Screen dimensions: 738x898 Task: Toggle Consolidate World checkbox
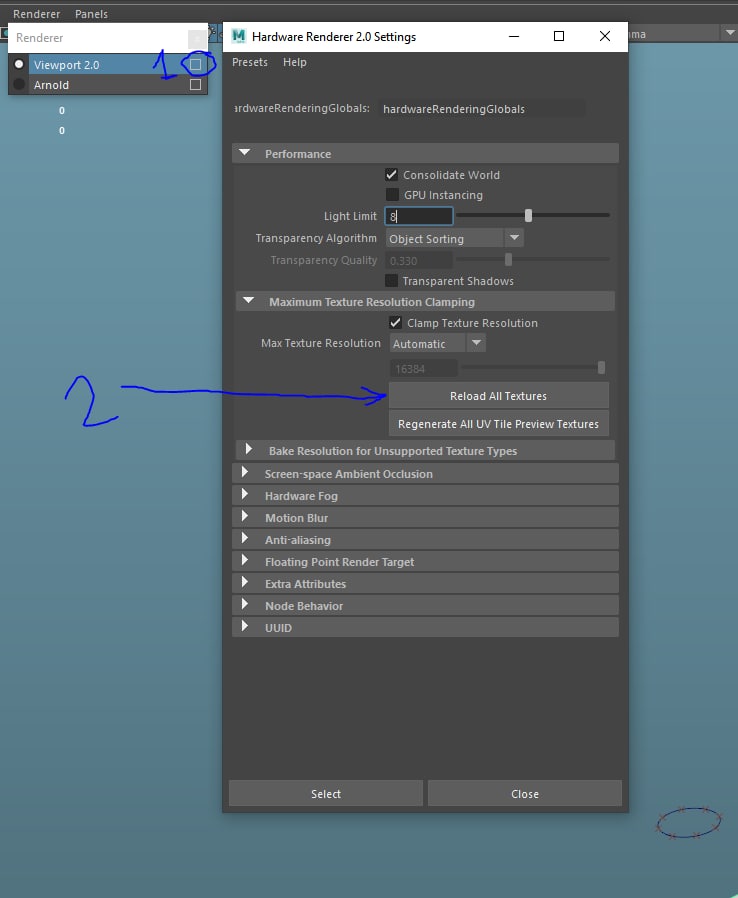coord(392,174)
